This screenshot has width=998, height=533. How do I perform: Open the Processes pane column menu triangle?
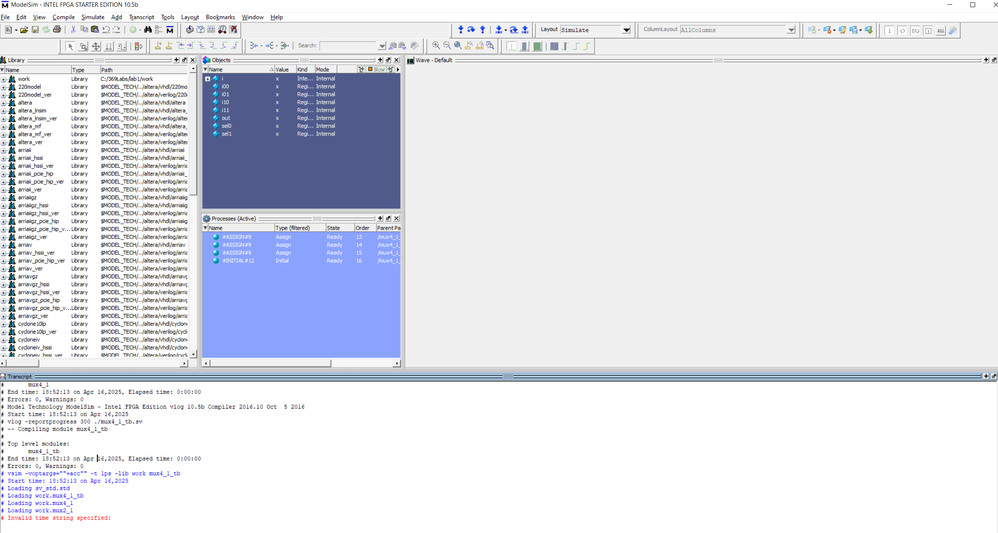pos(206,227)
